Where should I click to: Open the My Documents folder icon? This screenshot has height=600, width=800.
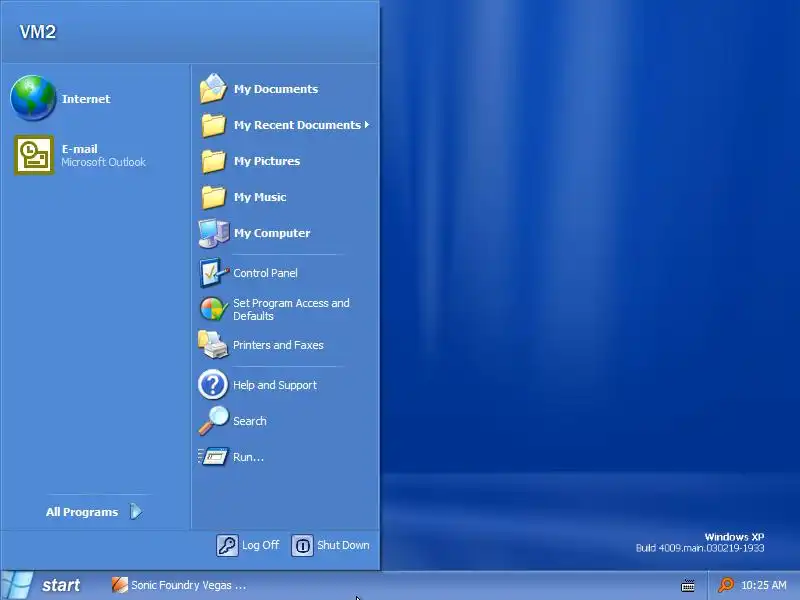click(x=213, y=89)
